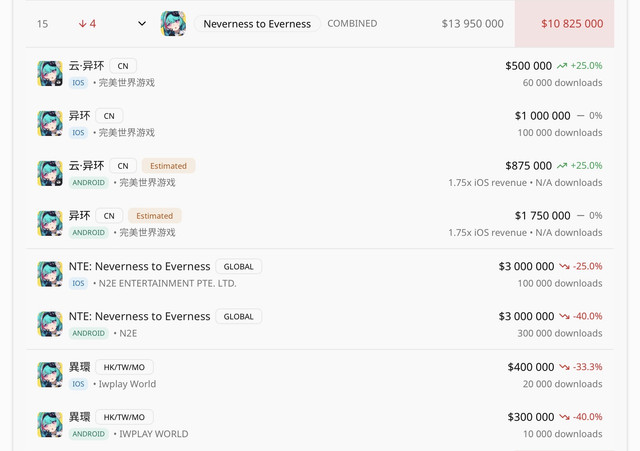
Task: Click the 20 000 downloads text
Action: pos(562,384)
